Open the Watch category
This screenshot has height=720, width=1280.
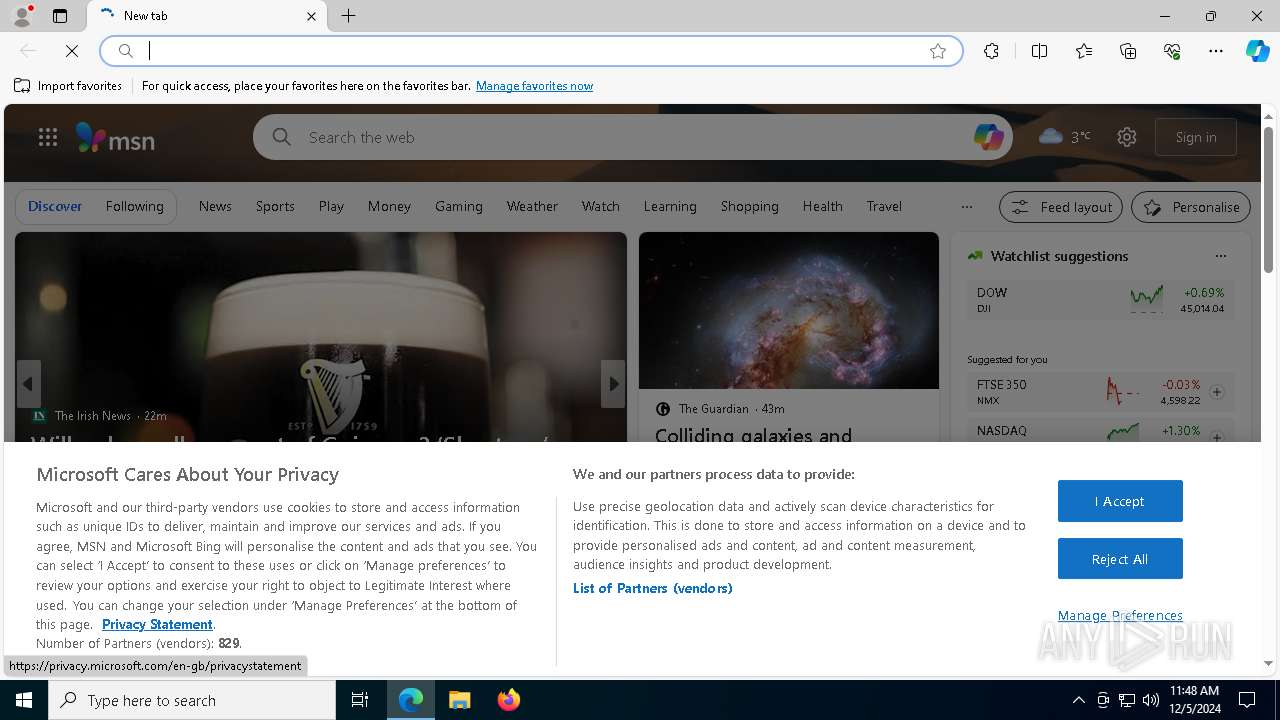[601, 206]
